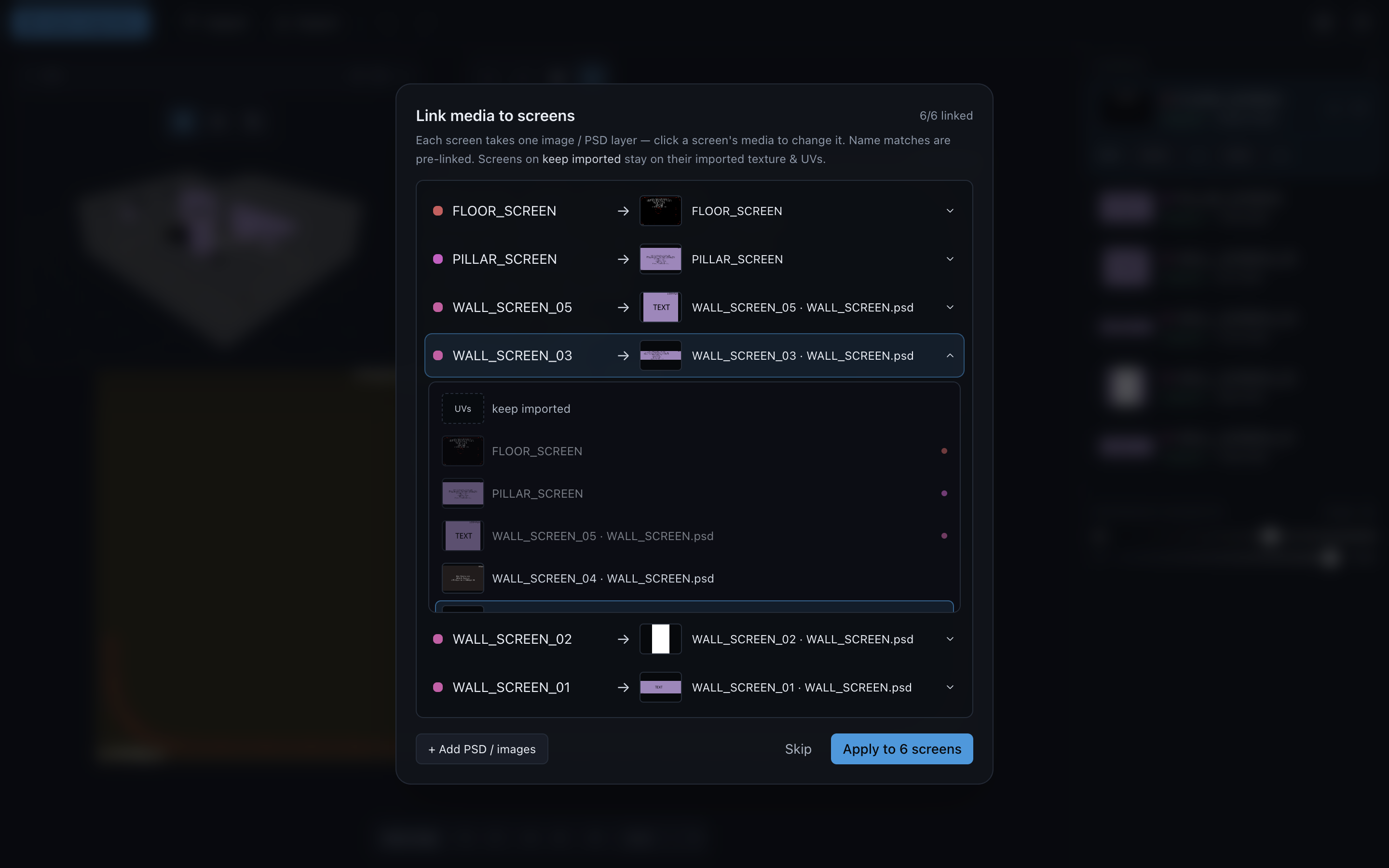Click the WALL_SCREEN_01 pink color dot
1389x868 pixels.
pyautogui.click(x=438, y=687)
